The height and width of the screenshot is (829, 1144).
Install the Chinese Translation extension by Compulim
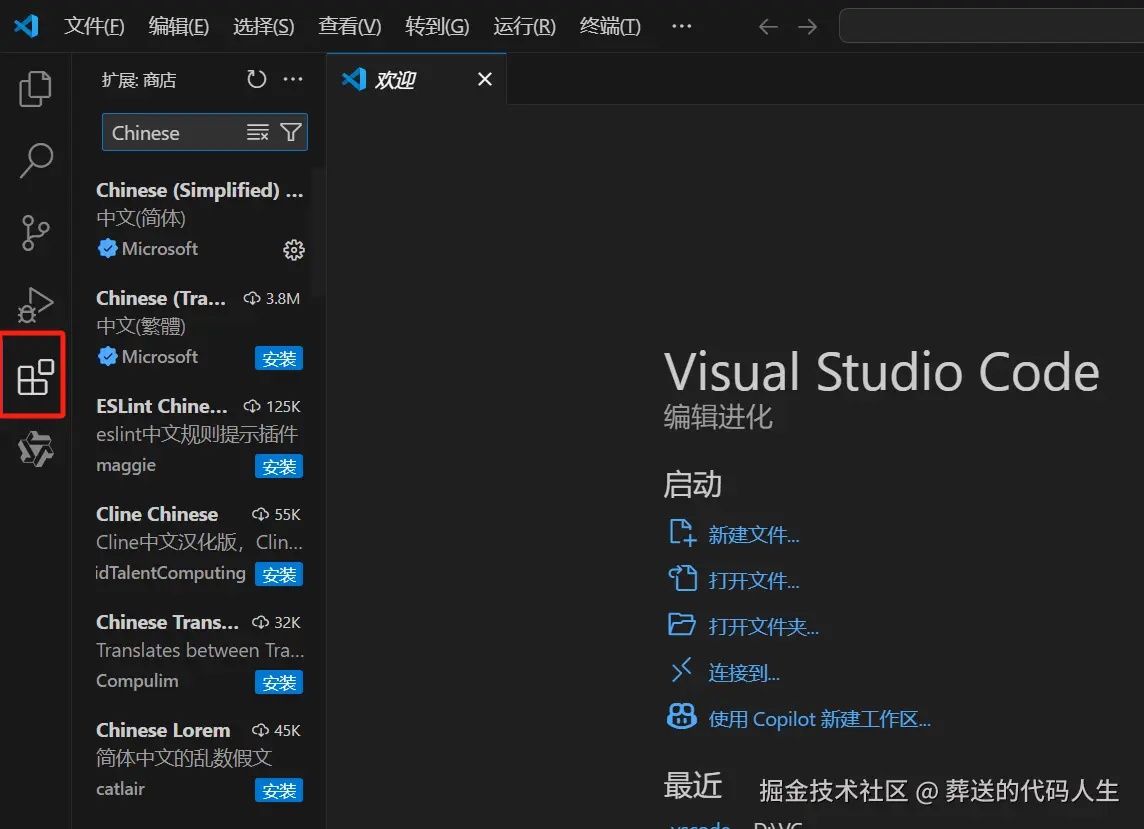tap(279, 682)
